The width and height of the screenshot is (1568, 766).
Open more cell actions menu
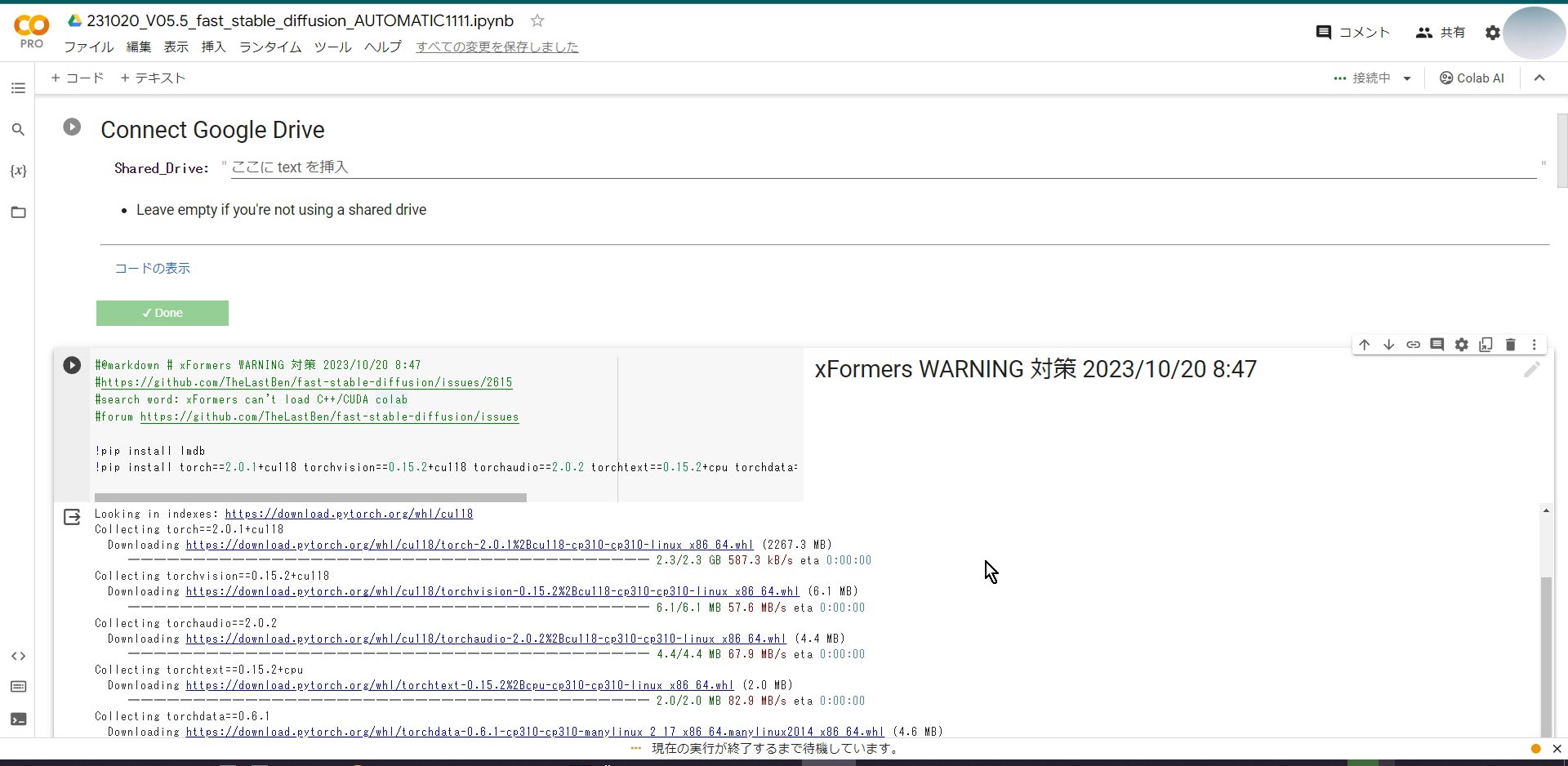[x=1535, y=345]
